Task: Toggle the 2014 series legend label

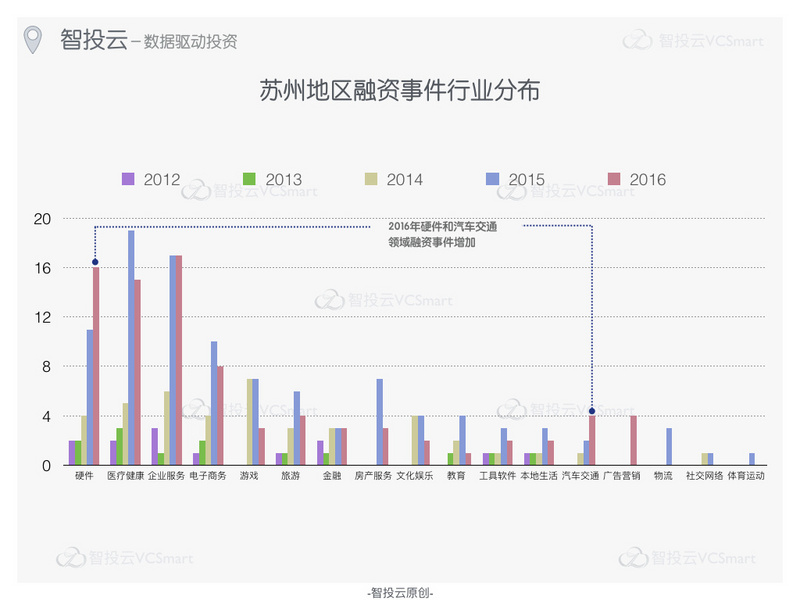Action: (404, 180)
